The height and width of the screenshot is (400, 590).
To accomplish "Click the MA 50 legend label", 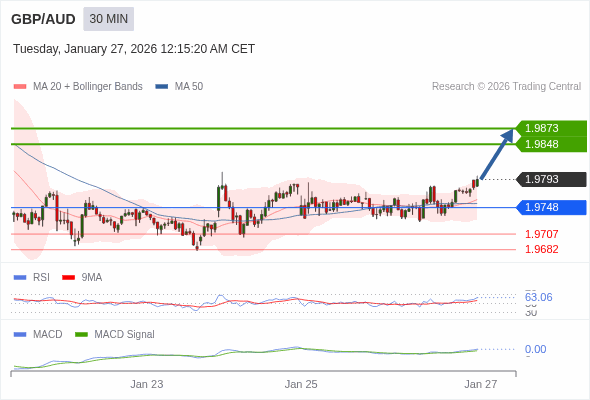I will (189, 87).
